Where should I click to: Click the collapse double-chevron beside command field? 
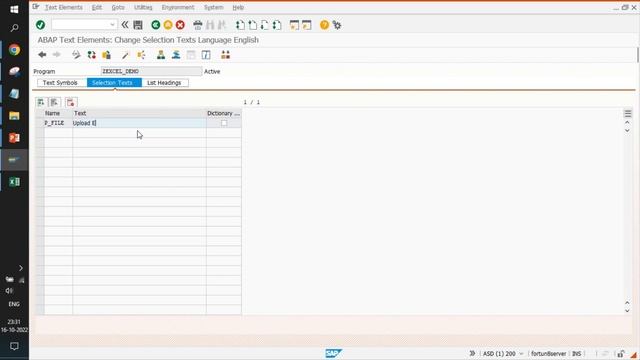tap(125, 25)
